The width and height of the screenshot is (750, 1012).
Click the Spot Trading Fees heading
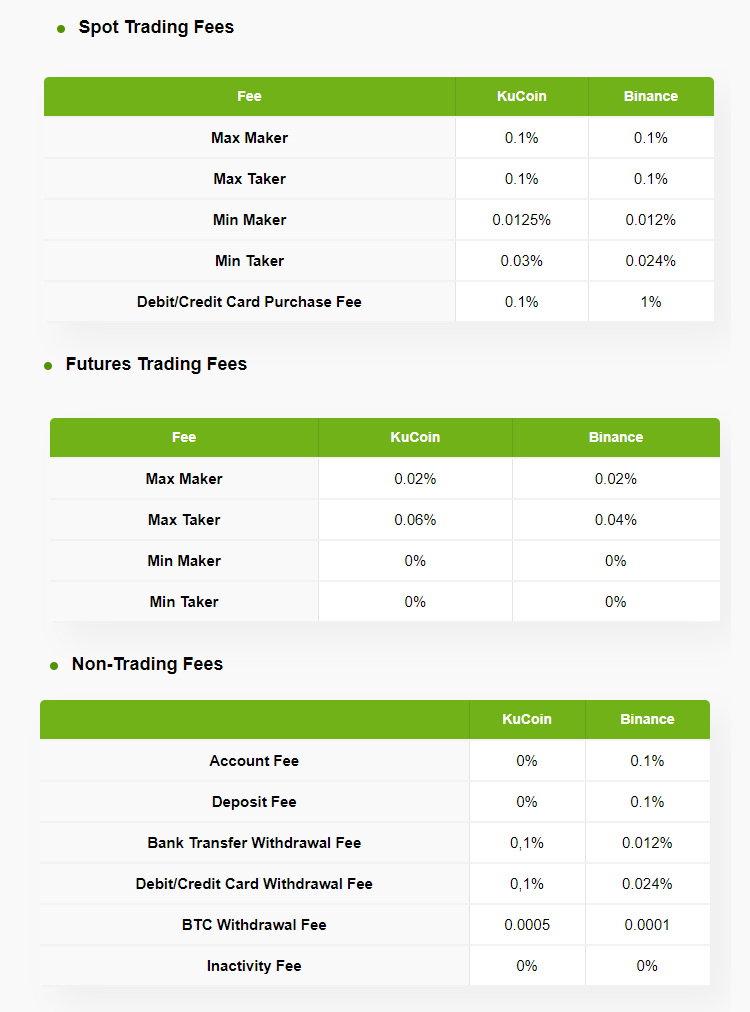(x=156, y=28)
